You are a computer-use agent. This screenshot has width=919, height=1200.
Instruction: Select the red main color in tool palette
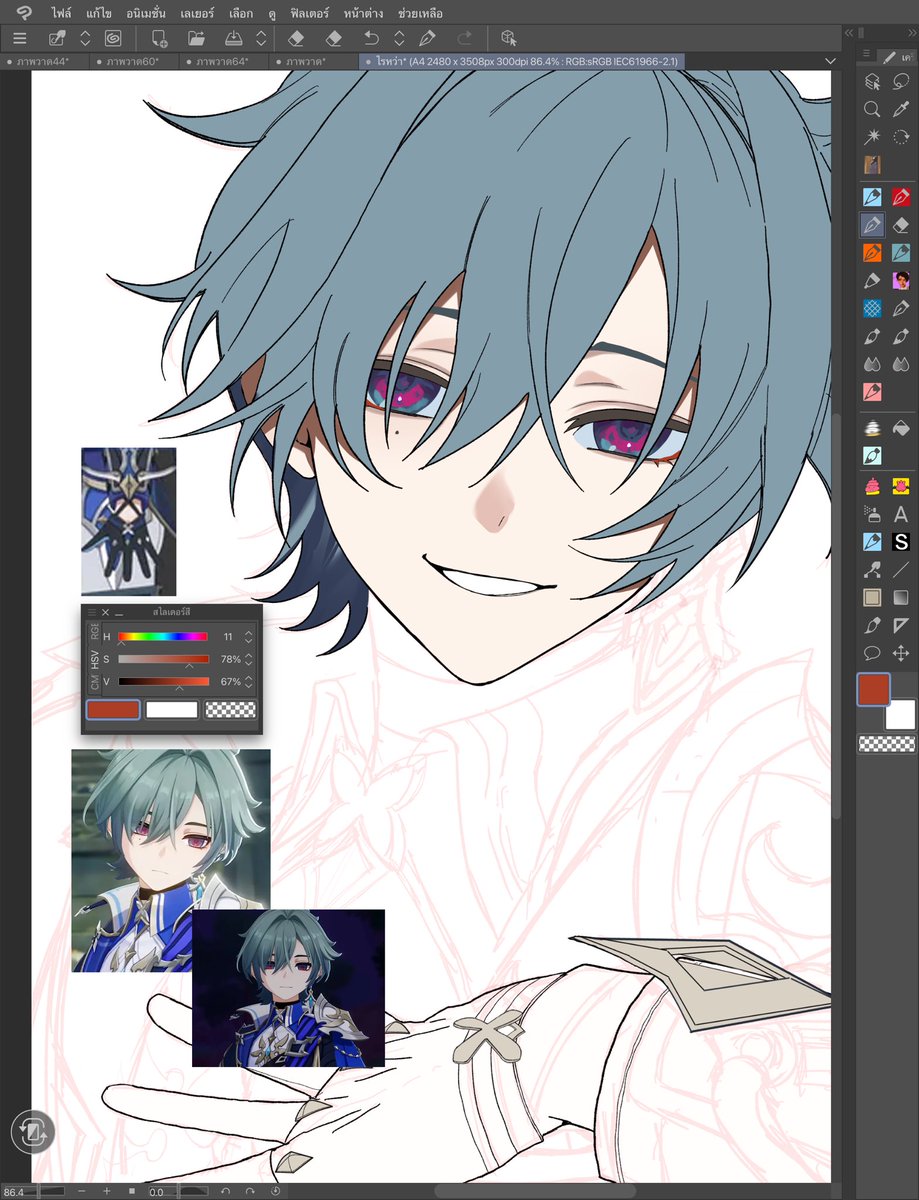[x=874, y=690]
